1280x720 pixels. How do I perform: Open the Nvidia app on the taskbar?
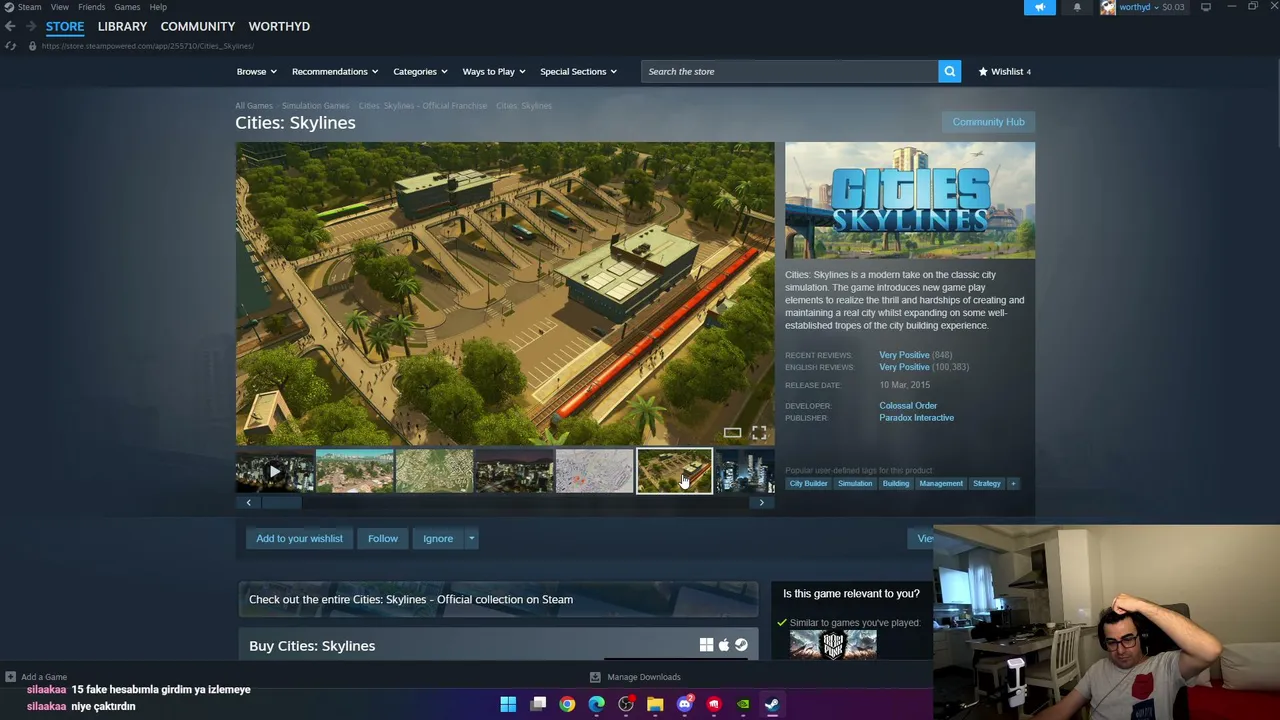pos(743,704)
